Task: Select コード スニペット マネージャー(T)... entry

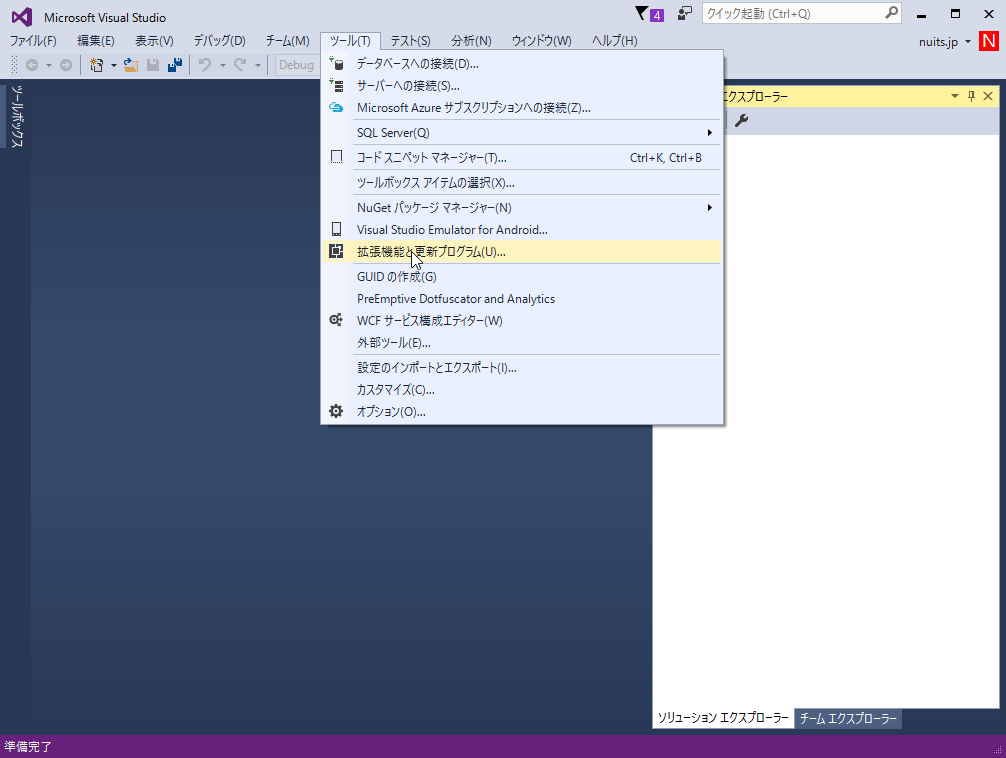Action: pos(522,157)
